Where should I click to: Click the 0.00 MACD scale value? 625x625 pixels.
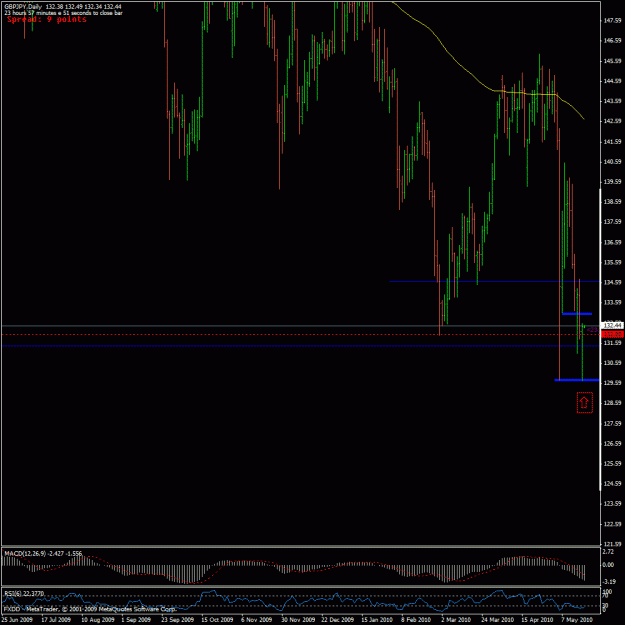[609, 565]
